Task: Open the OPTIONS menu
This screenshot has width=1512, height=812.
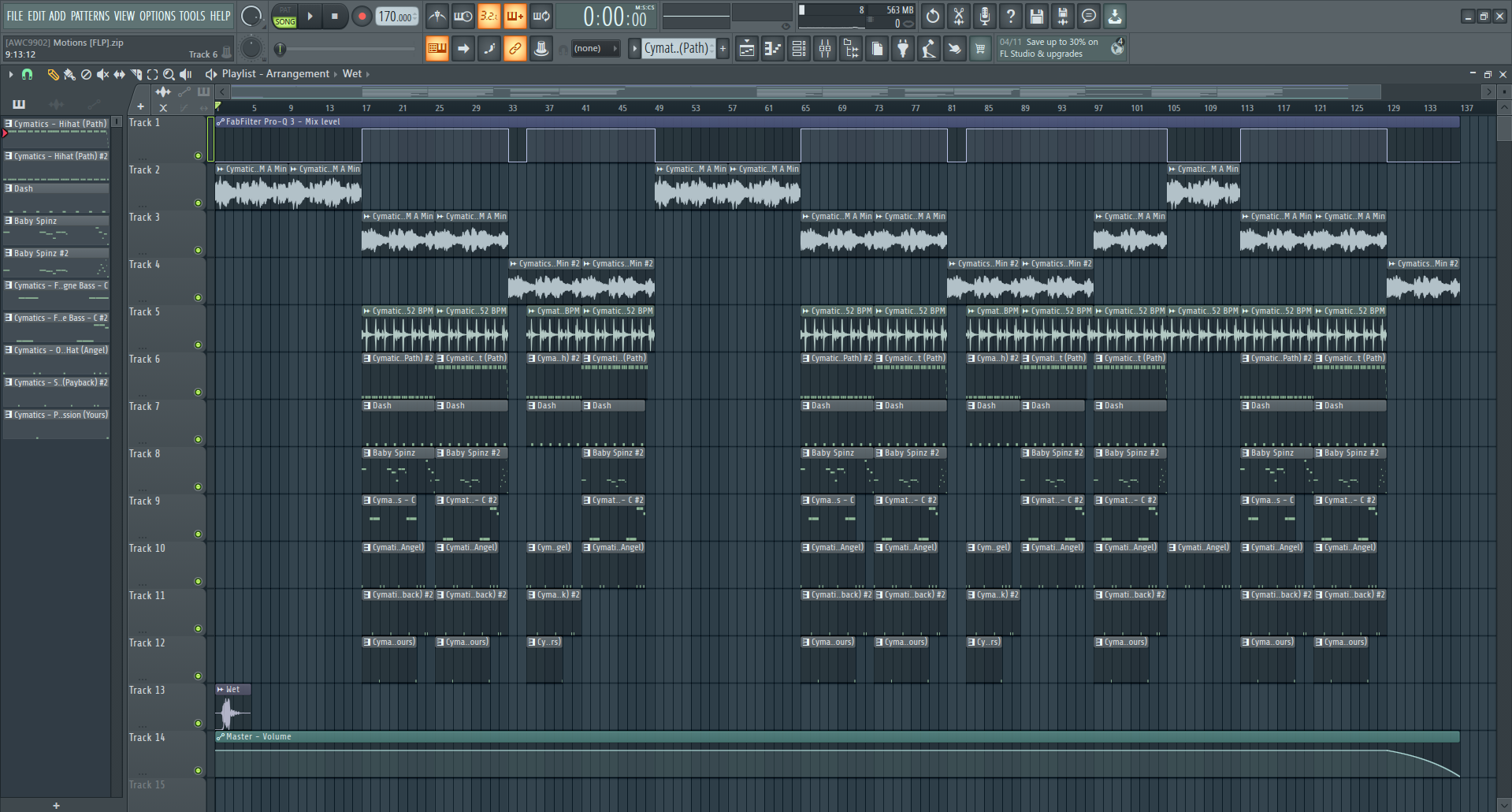Action: [158, 16]
